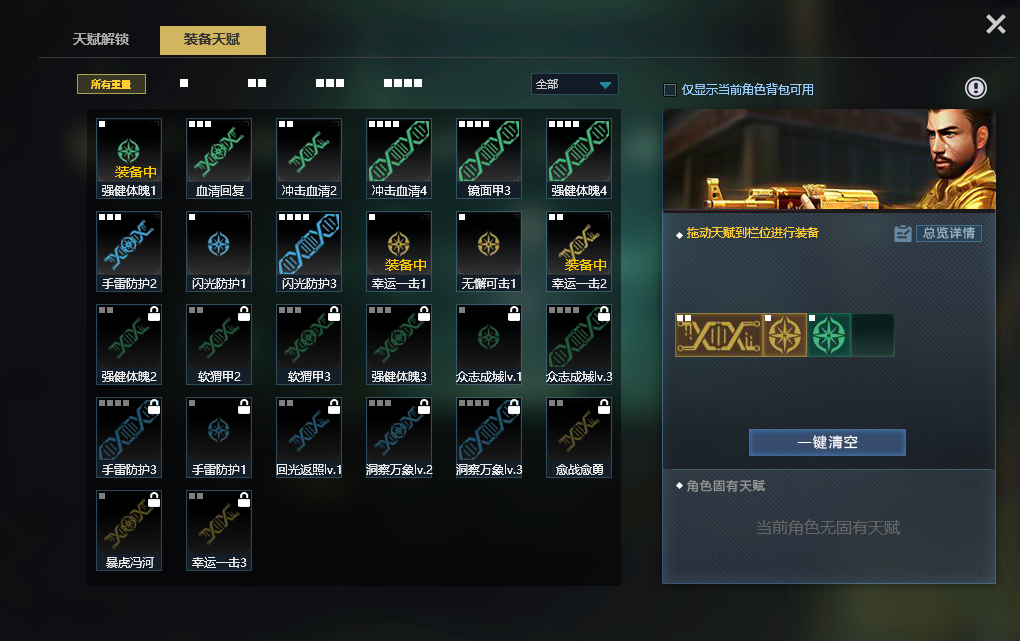This screenshot has width=1020, height=641.
Task: Filter by single-square weight
Action: (184, 83)
